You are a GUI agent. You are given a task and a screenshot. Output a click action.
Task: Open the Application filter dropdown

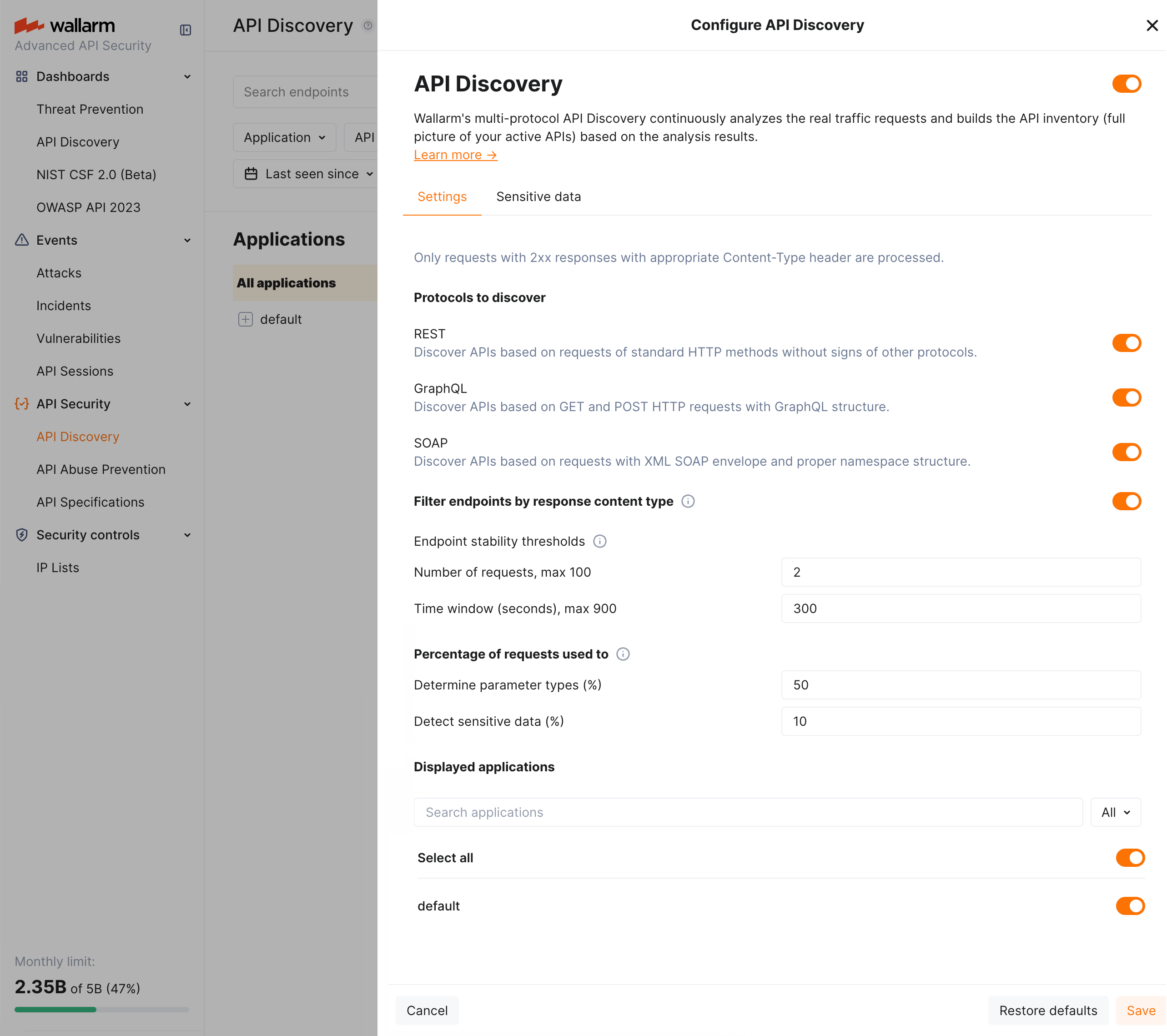[284, 137]
